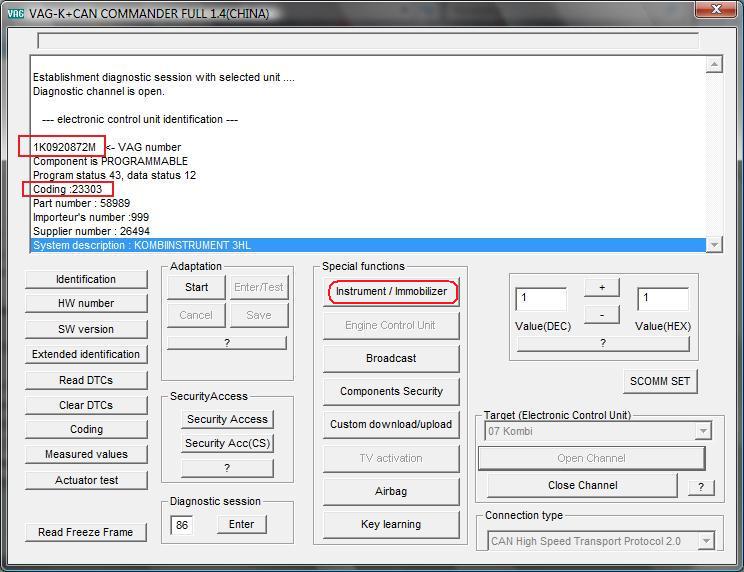This screenshot has height=572, width=744.
Task: Open Custom download/upload
Action: coord(391,424)
